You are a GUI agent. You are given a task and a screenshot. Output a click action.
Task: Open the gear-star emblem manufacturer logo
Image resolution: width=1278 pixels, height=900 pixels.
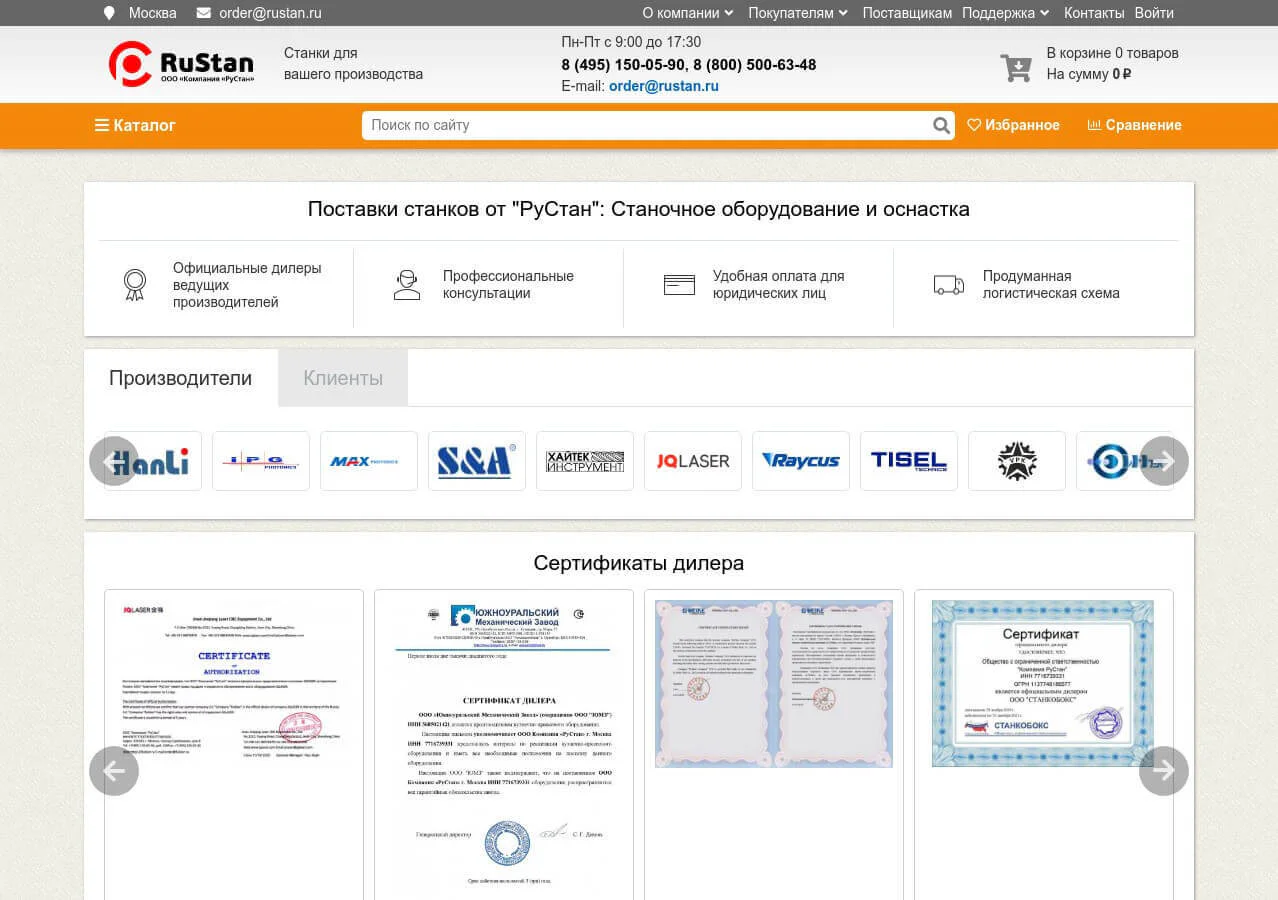(x=1017, y=461)
